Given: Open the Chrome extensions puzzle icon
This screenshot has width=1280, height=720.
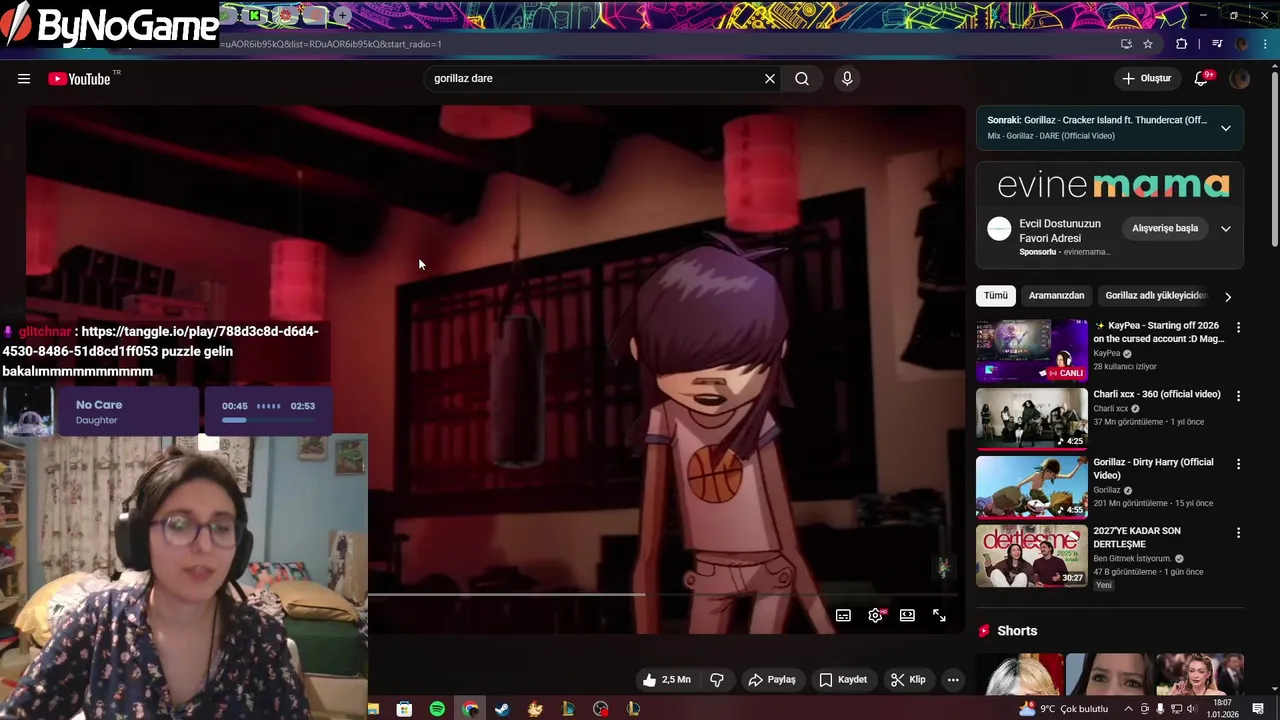Looking at the screenshot, I should [x=1182, y=44].
